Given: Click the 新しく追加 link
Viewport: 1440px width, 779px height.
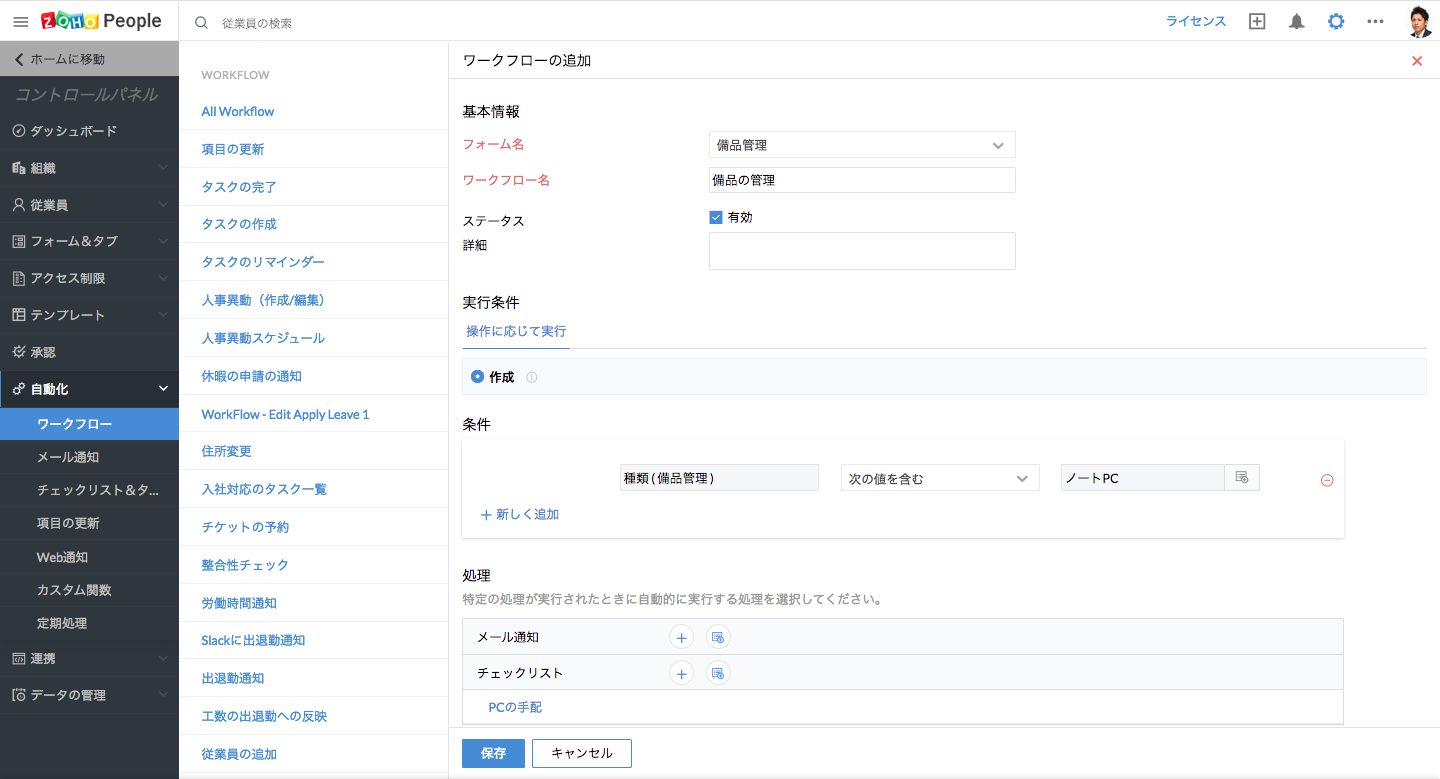Looking at the screenshot, I should tap(520, 514).
